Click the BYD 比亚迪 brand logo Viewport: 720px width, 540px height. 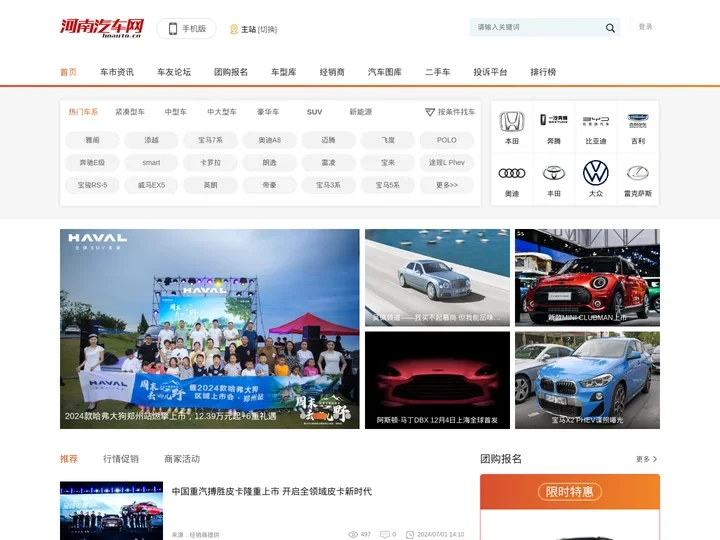point(596,121)
